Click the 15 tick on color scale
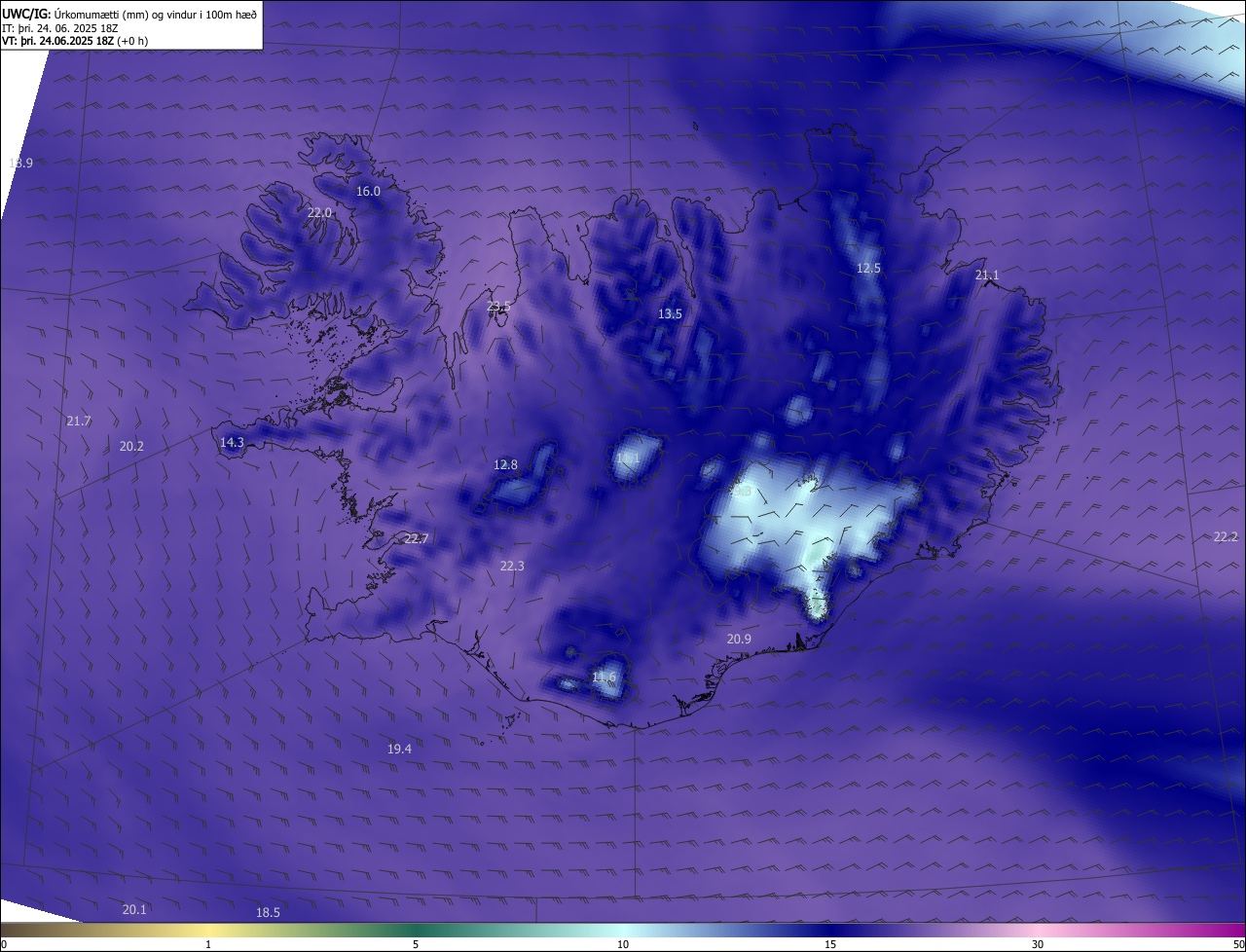This screenshot has height=952, width=1246. [830, 944]
